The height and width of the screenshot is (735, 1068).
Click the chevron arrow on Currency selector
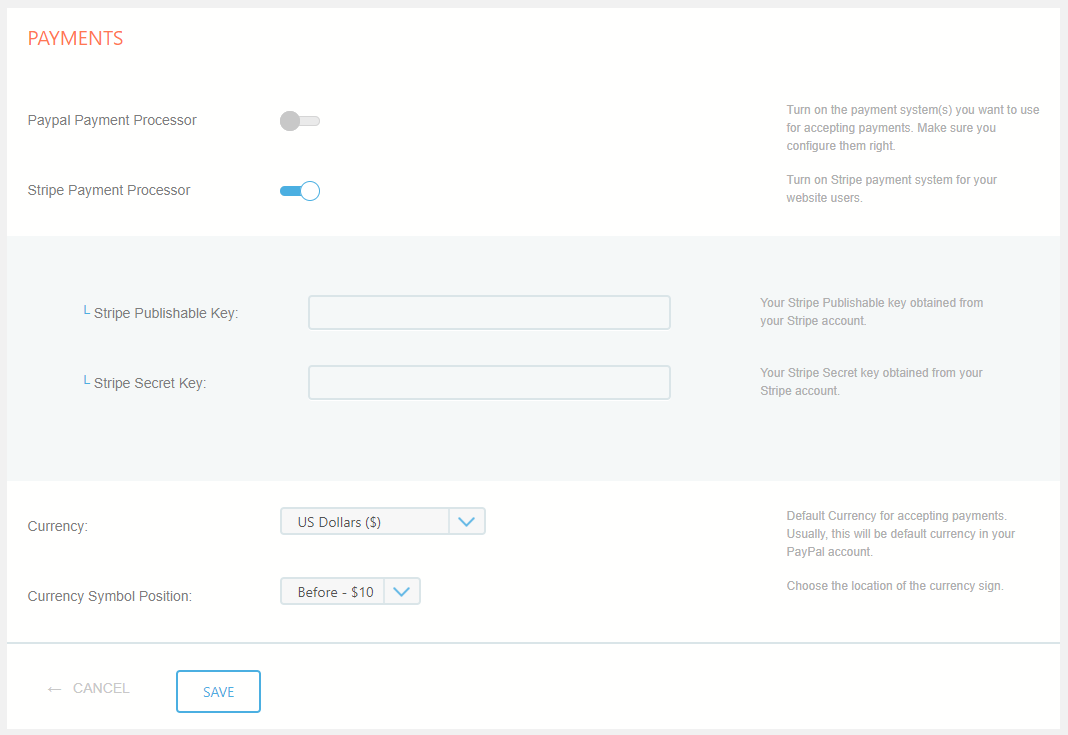coord(466,521)
